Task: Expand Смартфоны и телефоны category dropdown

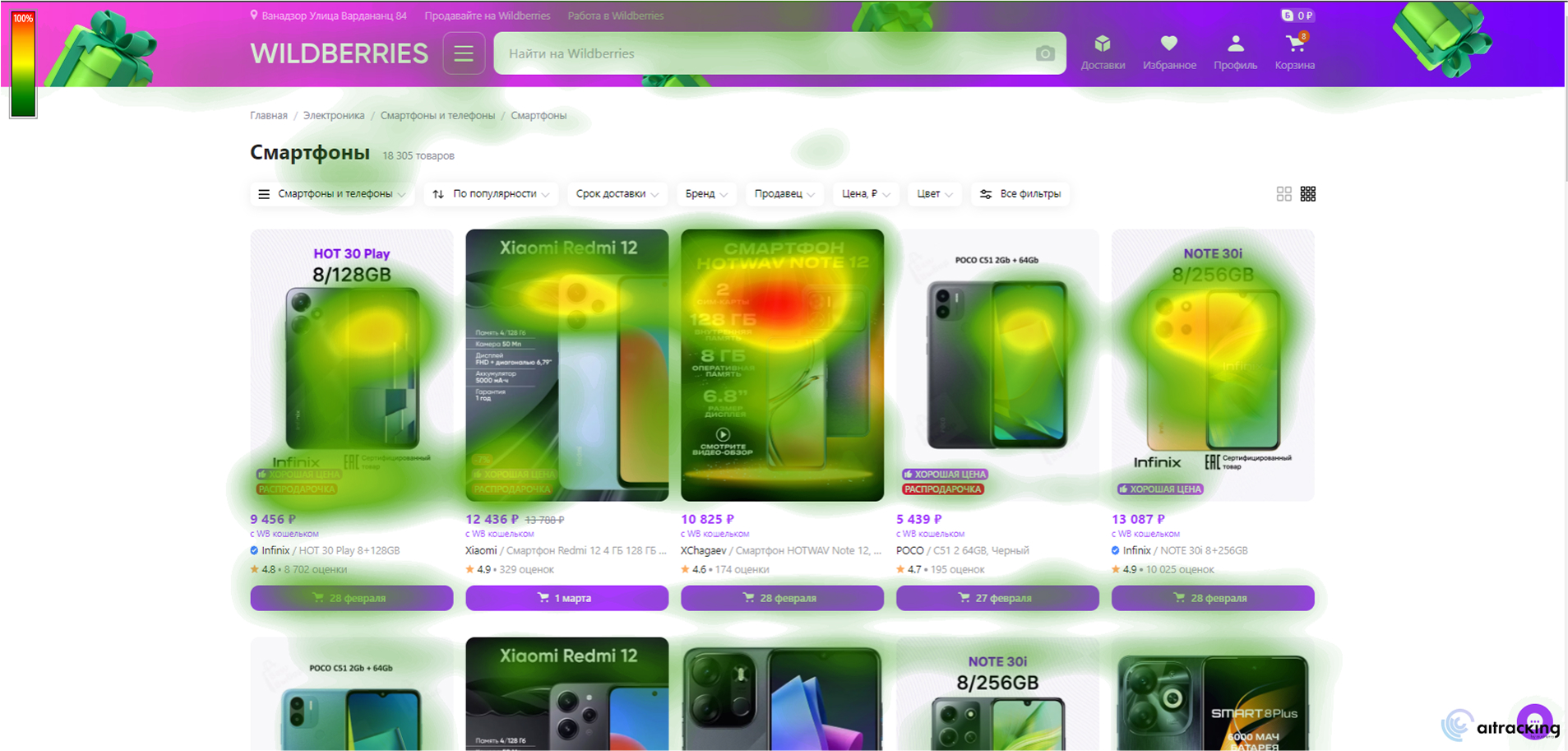Action: [x=332, y=194]
